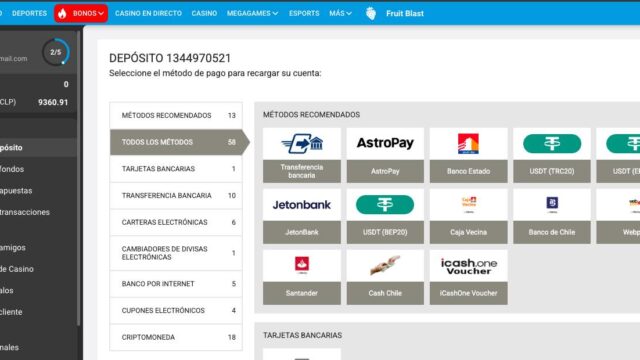
Task: Go to the Esports section
Action: 304,13
